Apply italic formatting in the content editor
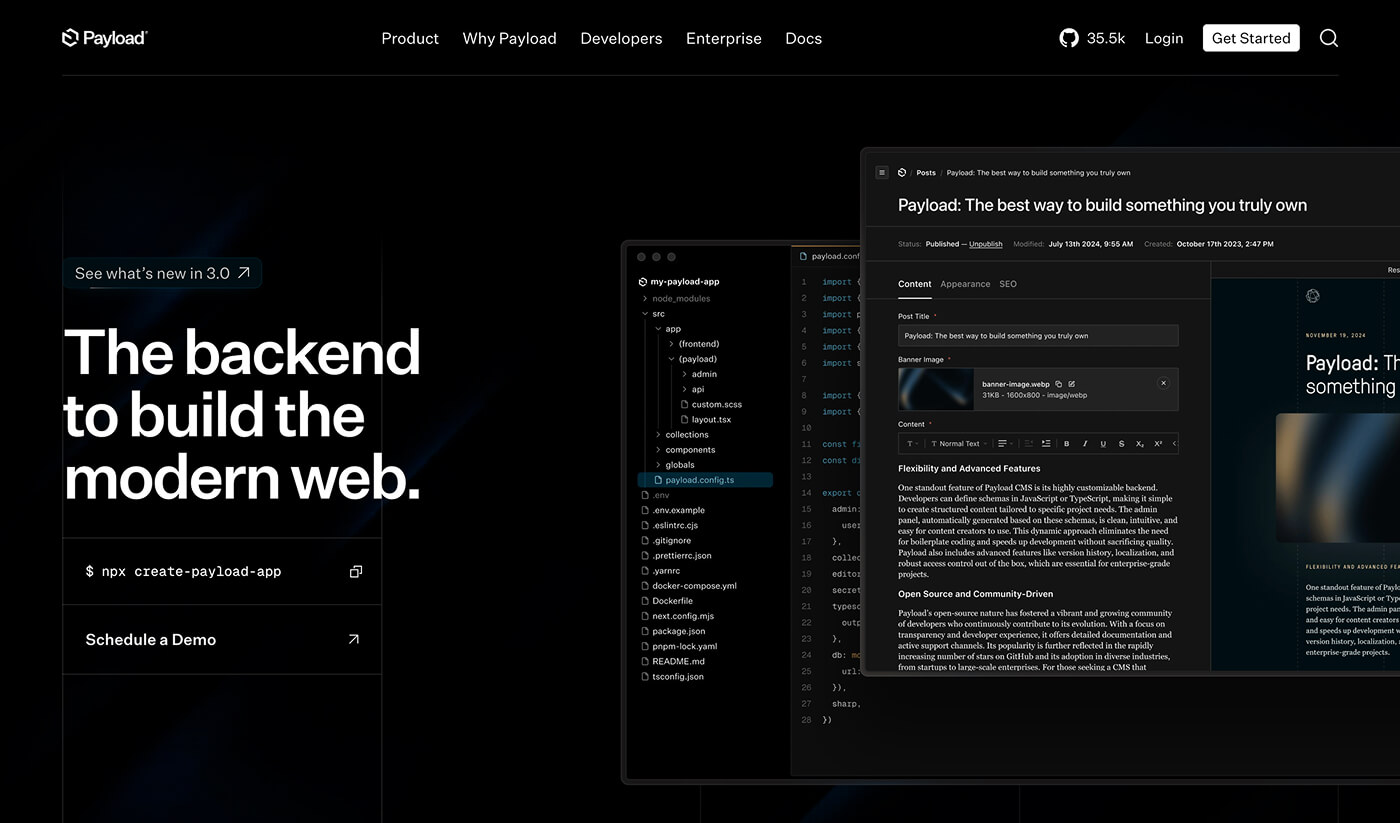The image size is (1400, 823). tap(1085, 443)
